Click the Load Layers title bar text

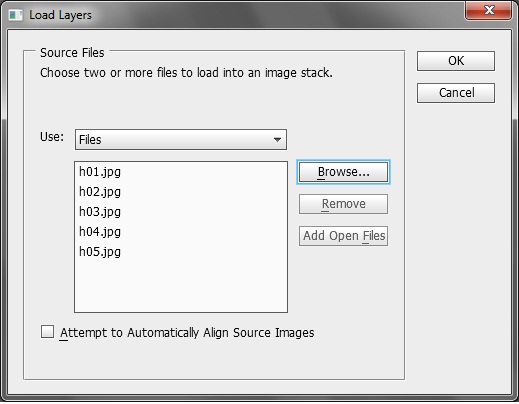pyautogui.click(x=60, y=15)
